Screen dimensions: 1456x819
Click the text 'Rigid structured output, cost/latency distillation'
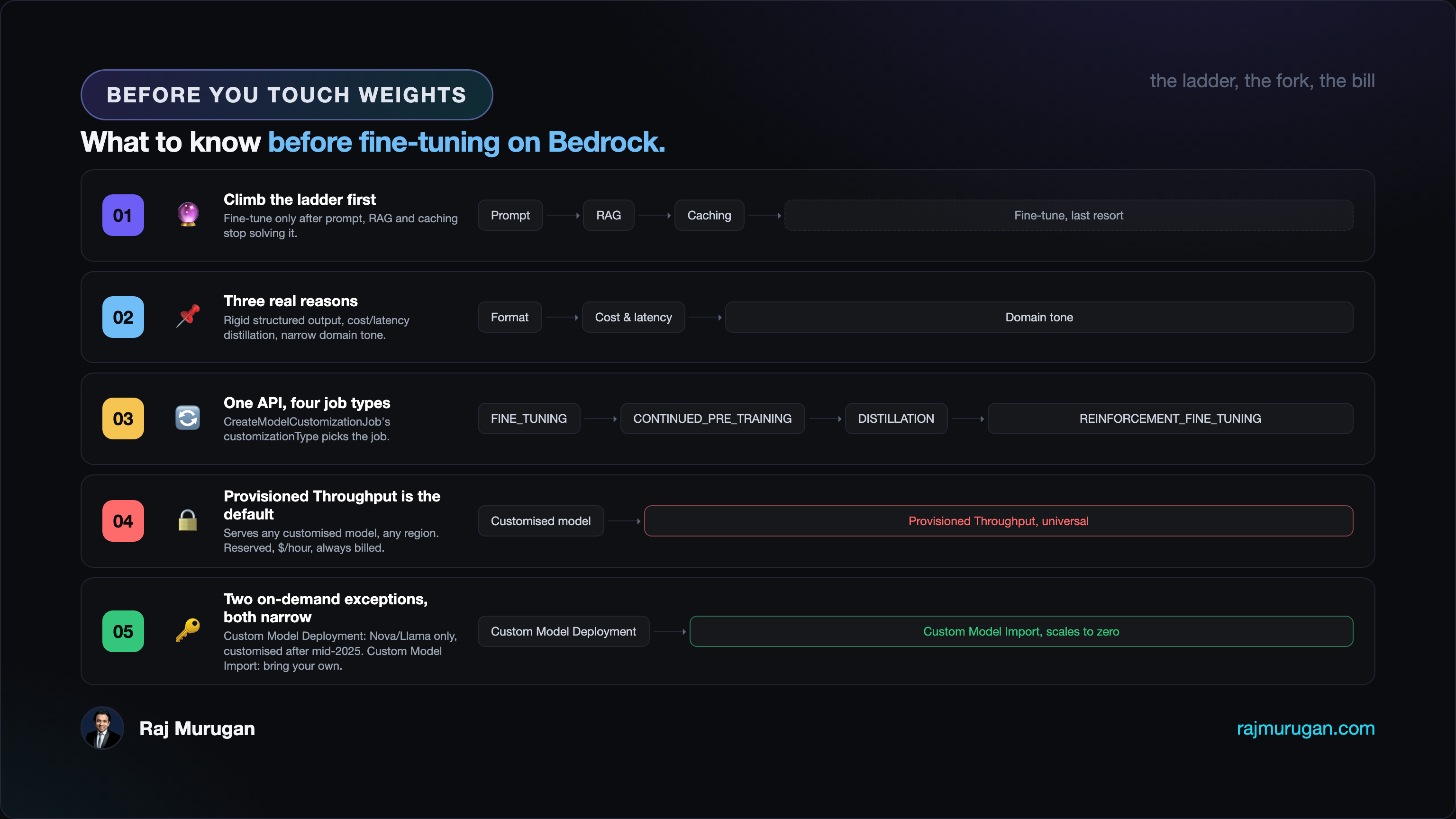pyautogui.click(x=317, y=327)
